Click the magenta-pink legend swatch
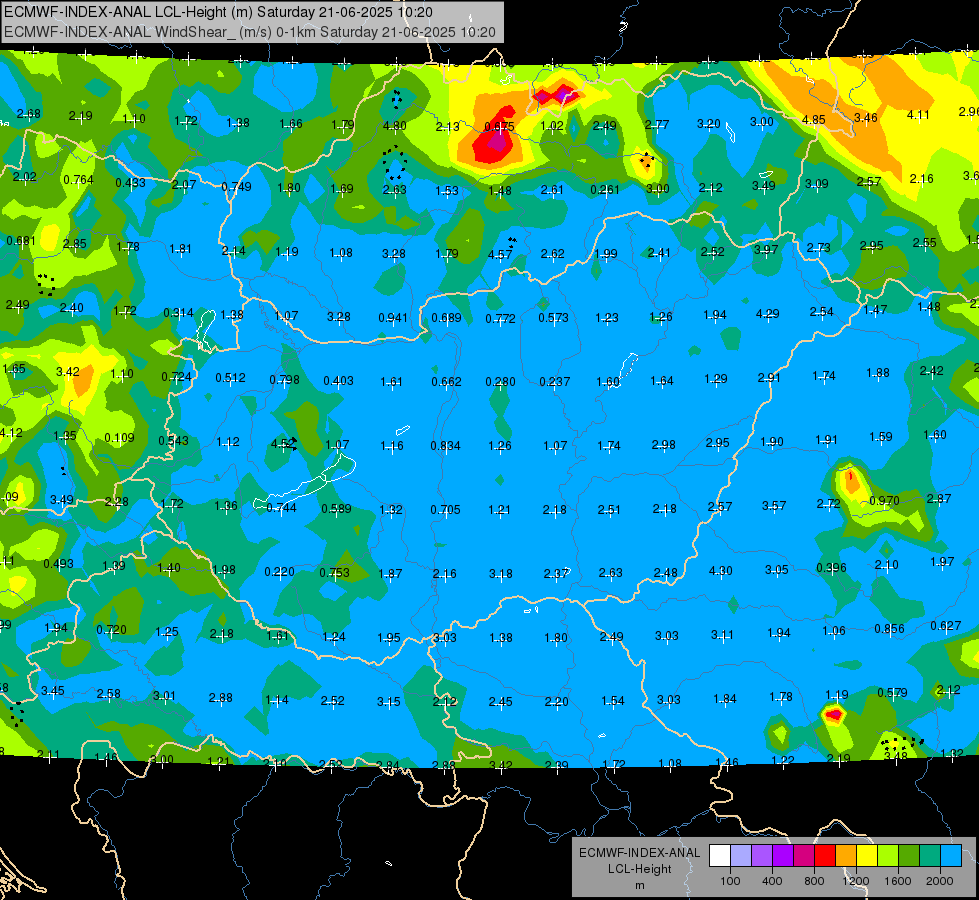Image resolution: width=979 pixels, height=900 pixels. (804, 856)
